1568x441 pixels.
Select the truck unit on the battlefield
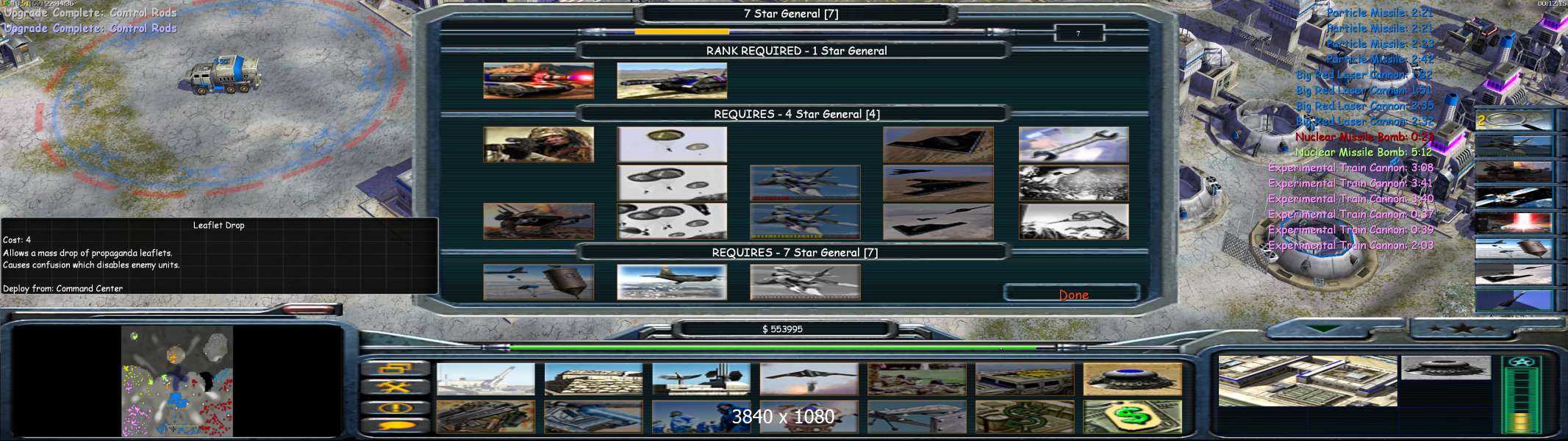(x=224, y=75)
